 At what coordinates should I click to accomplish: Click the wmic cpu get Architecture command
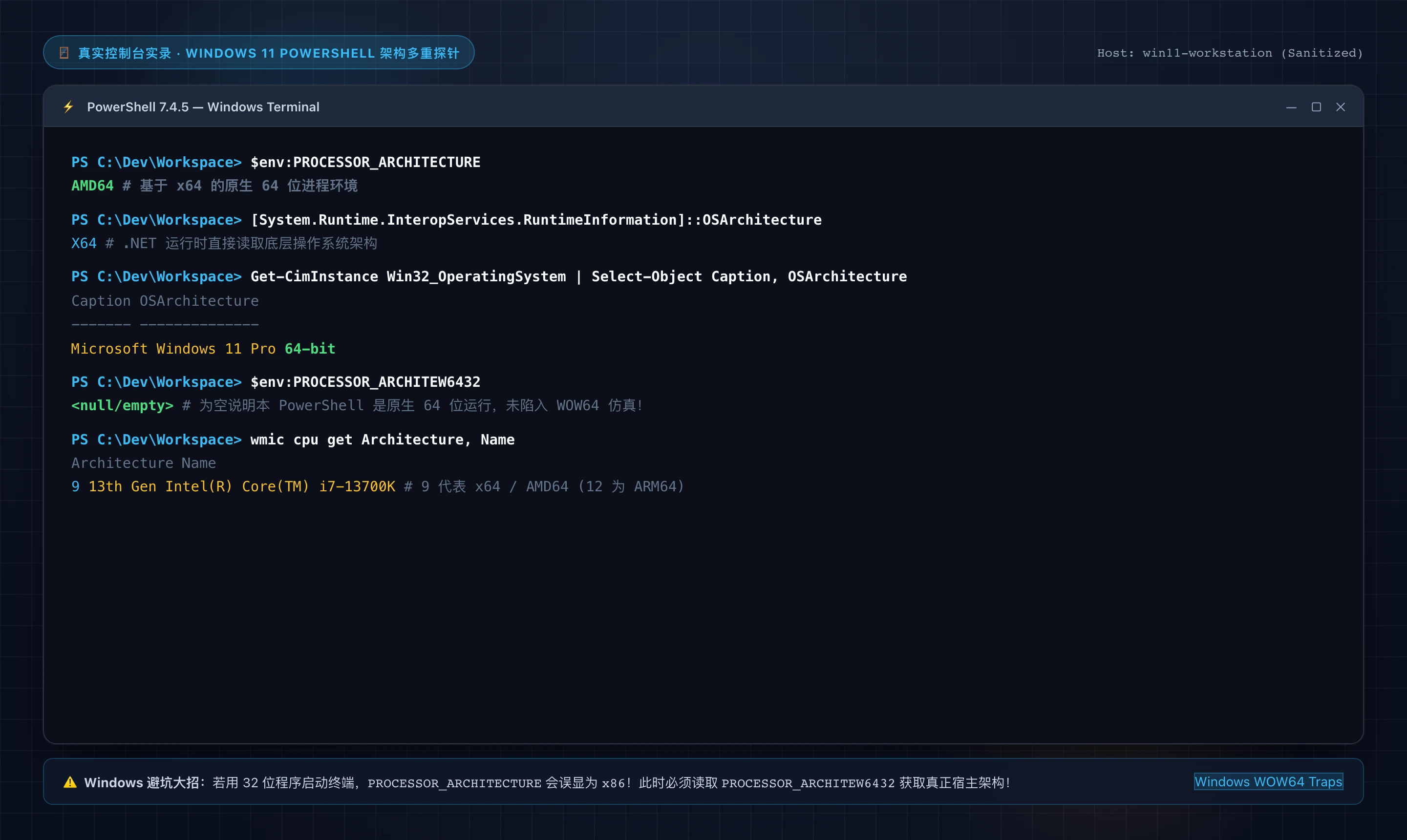click(382, 440)
